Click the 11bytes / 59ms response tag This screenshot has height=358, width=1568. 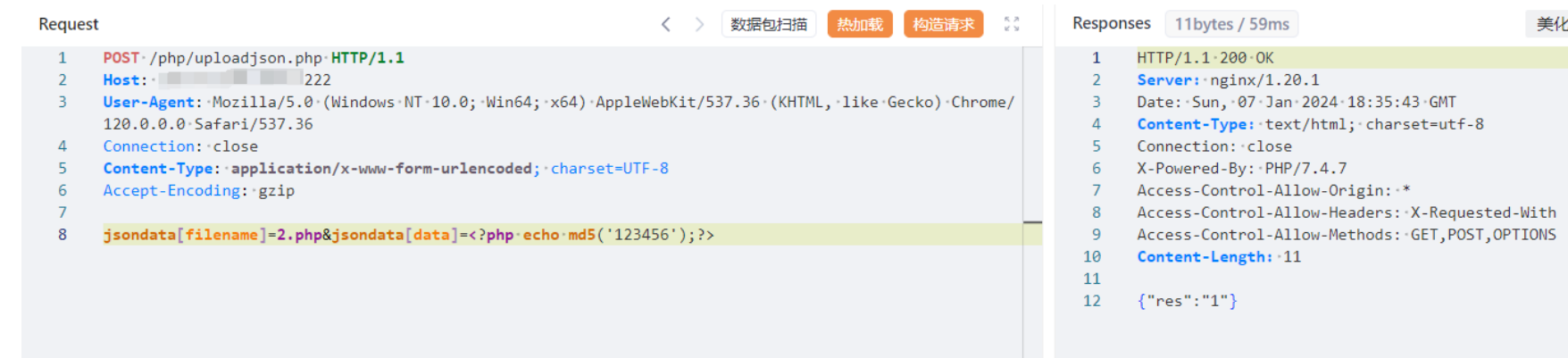tap(1232, 24)
